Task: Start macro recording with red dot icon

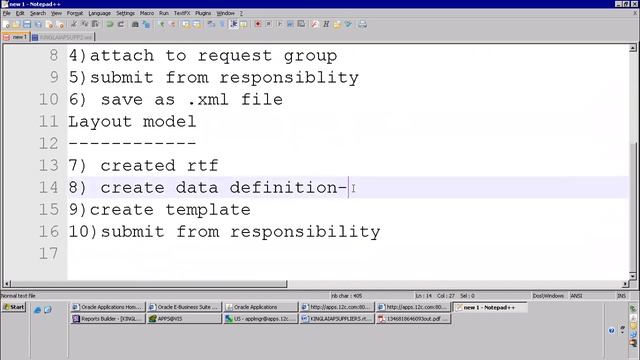Action: [x=258, y=24]
